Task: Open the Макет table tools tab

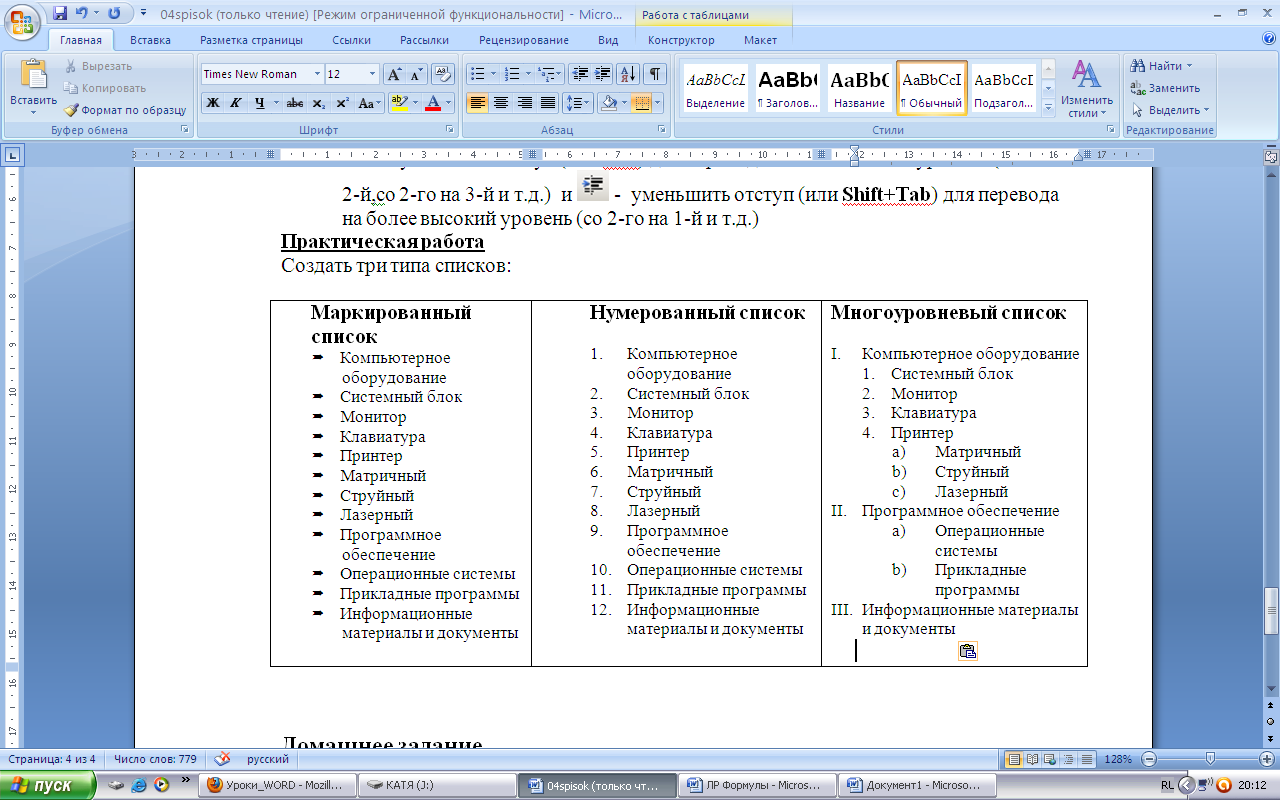Action: point(760,40)
